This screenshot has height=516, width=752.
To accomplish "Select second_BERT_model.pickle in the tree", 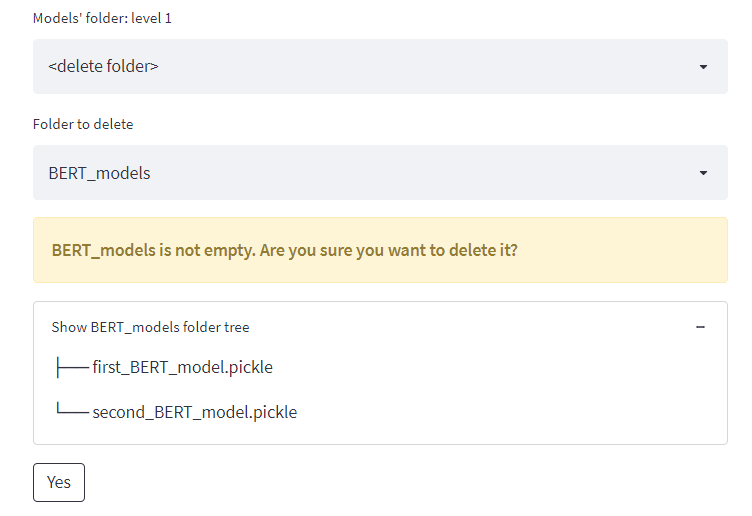I will click(194, 411).
